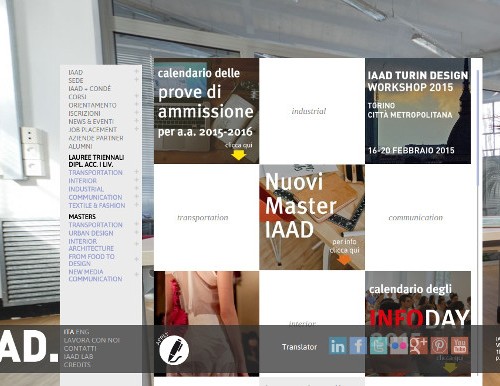Open the Twitter social icon
The height and width of the screenshot is (386, 500).
[378, 346]
